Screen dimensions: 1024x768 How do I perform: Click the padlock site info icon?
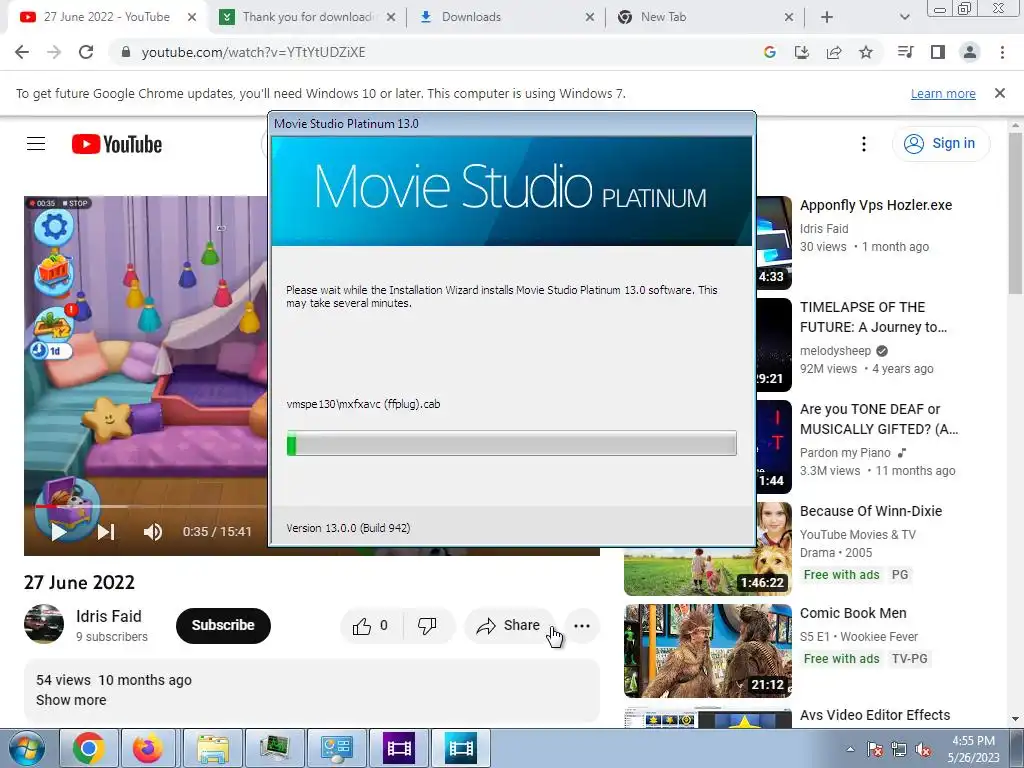pyautogui.click(x=126, y=52)
